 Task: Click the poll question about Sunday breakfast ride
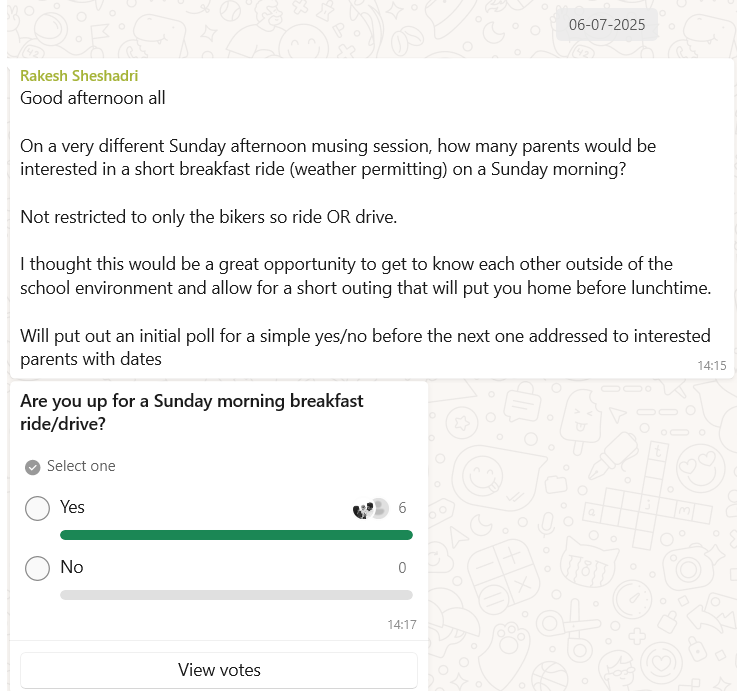(192, 411)
